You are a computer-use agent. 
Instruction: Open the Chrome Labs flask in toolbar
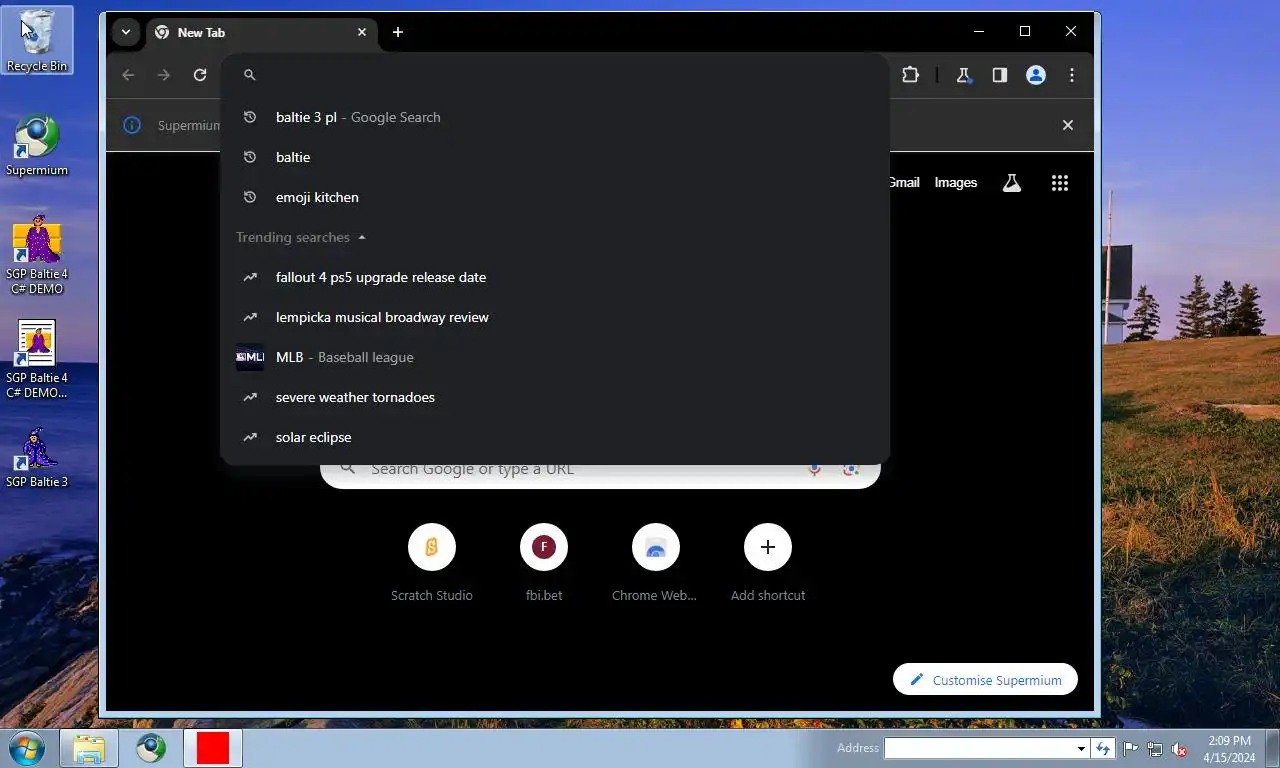pyautogui.click(x=964, y=75)
